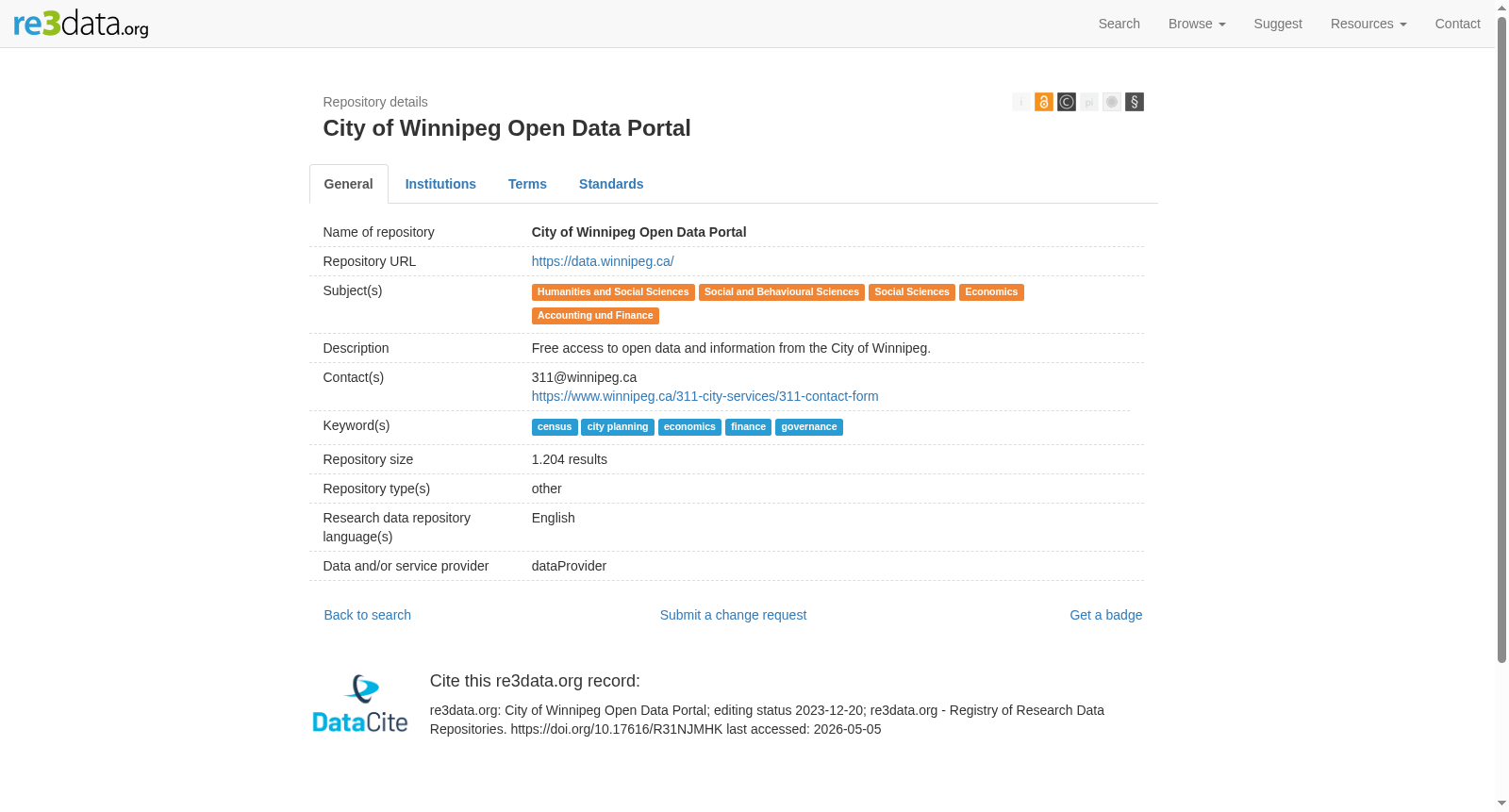Screen dimensions: 1509x812
Task: Click the 'English' language value
Action: pyautogui.click(x=554, y=518)
